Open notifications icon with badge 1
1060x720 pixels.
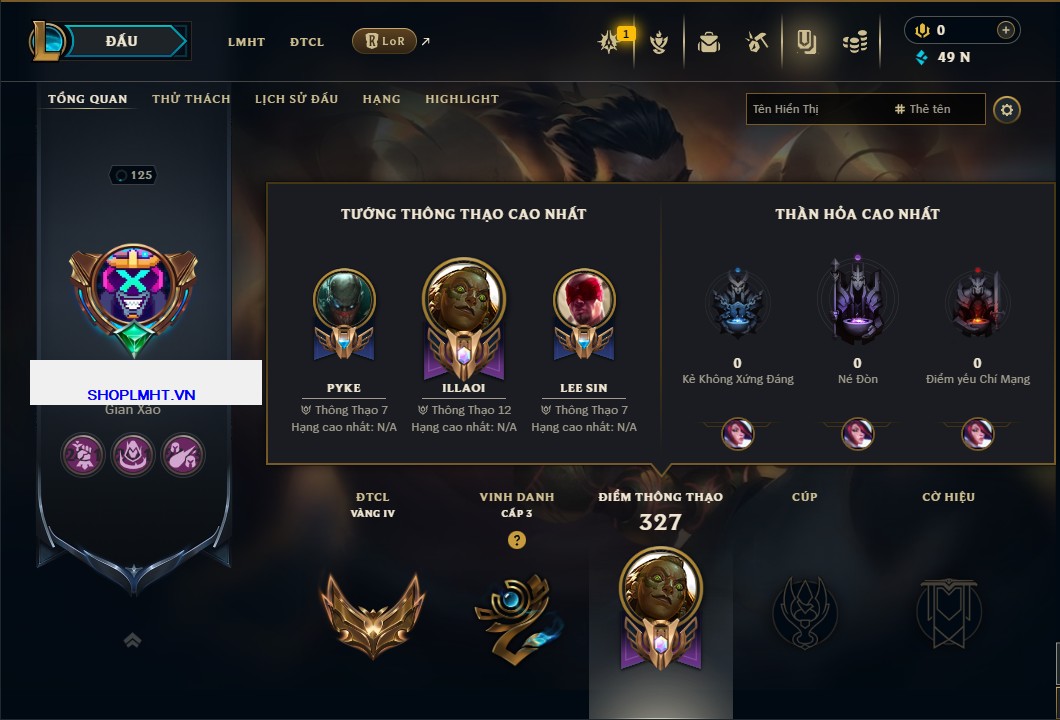tap(610, 41)
